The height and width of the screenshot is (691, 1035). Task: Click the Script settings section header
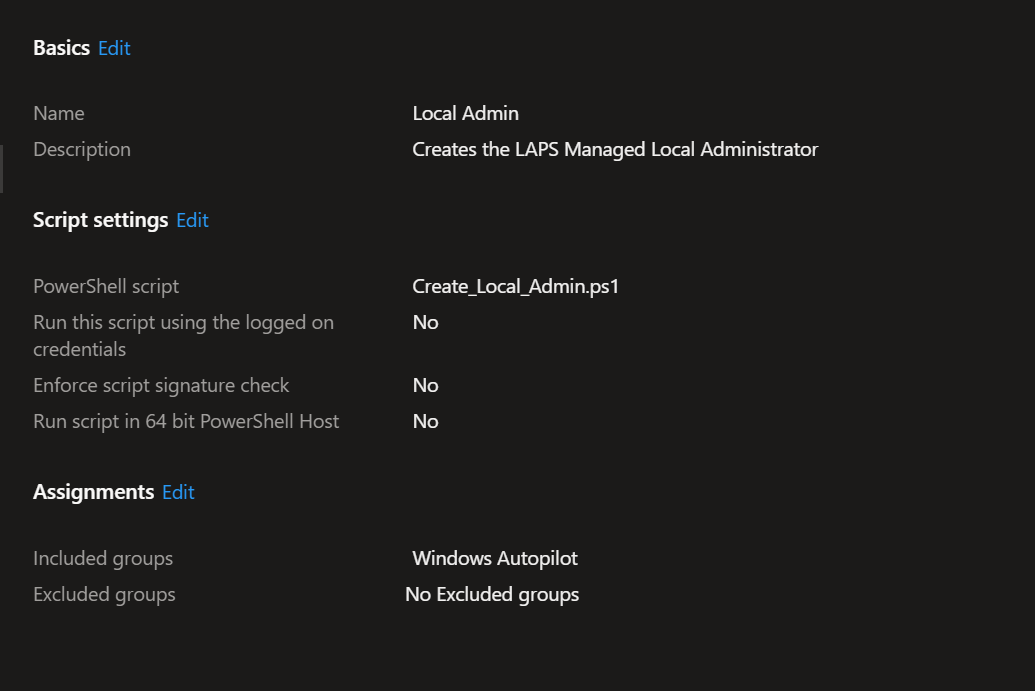point(100,220)
